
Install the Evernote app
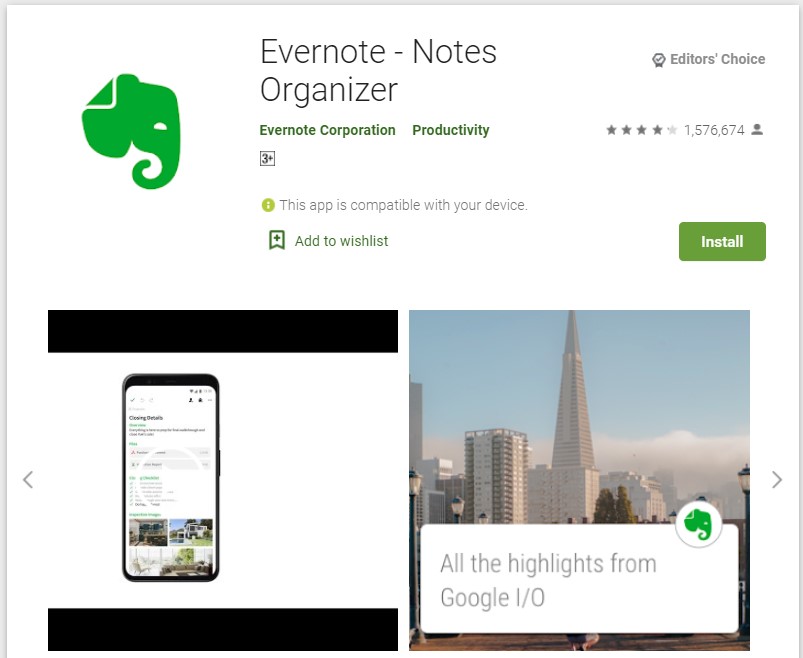tap(722, 242)
